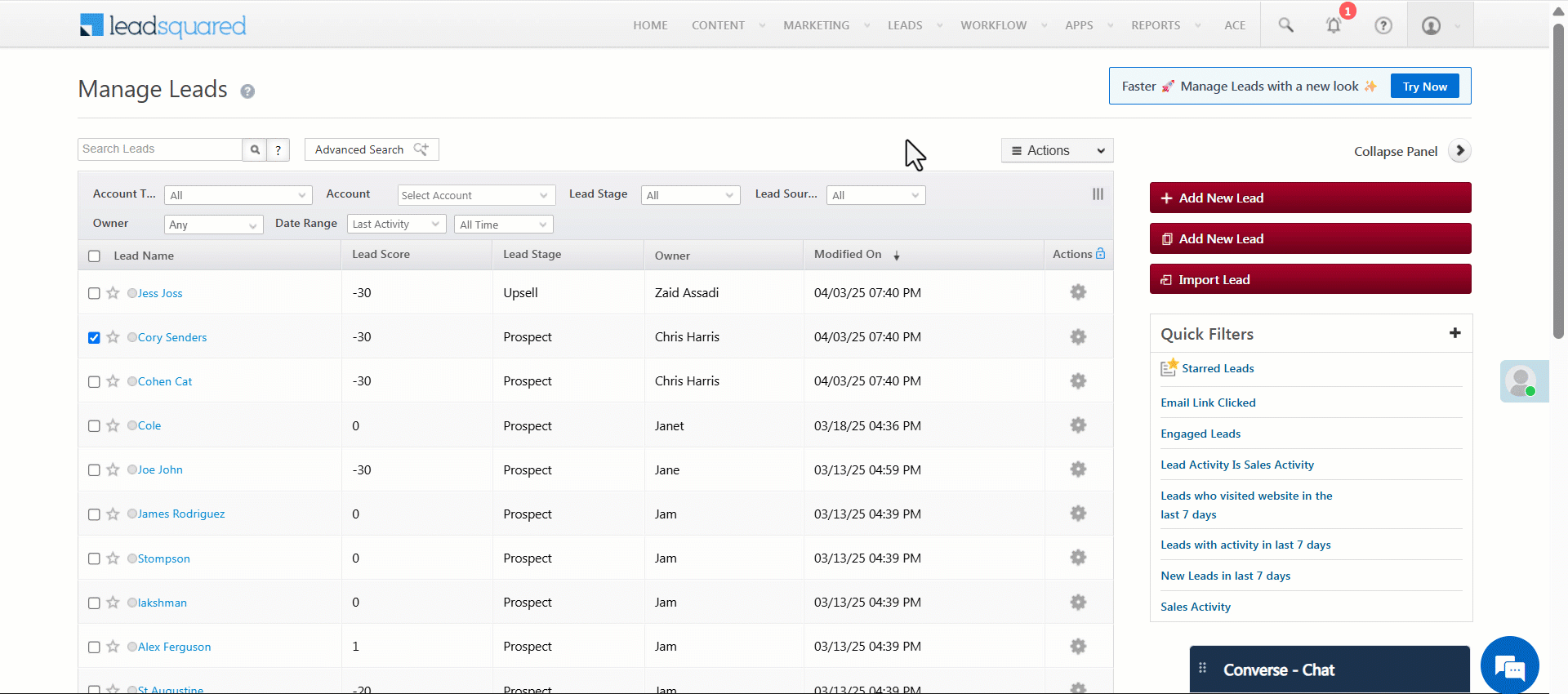Image resolution: width=1568 pixels, height=694 pixels.
Task: Toggle the select-all leads checkbox
Action: click(x=94, y=256)
